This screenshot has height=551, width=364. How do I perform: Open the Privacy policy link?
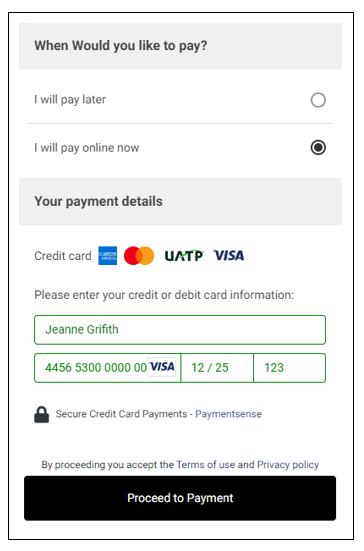click(288, 465)
